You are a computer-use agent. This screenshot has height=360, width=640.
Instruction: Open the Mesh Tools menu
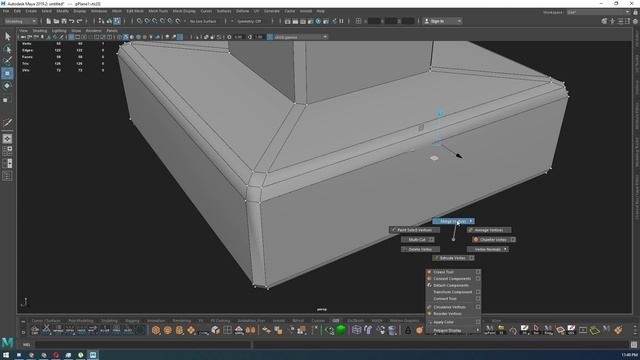tap(158, 11)
